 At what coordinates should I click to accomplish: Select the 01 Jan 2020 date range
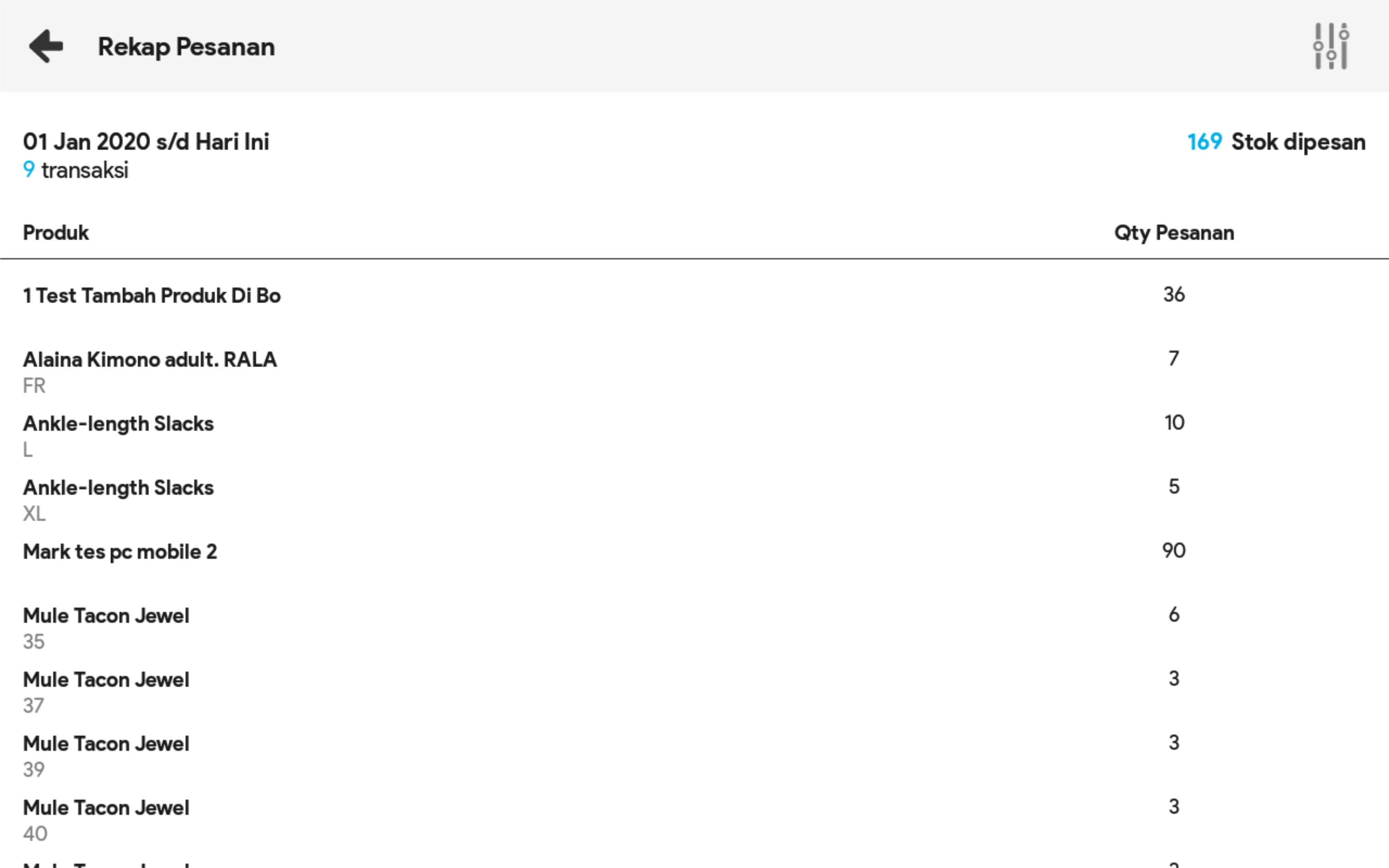pyautogui.click(x=146, y=142)
